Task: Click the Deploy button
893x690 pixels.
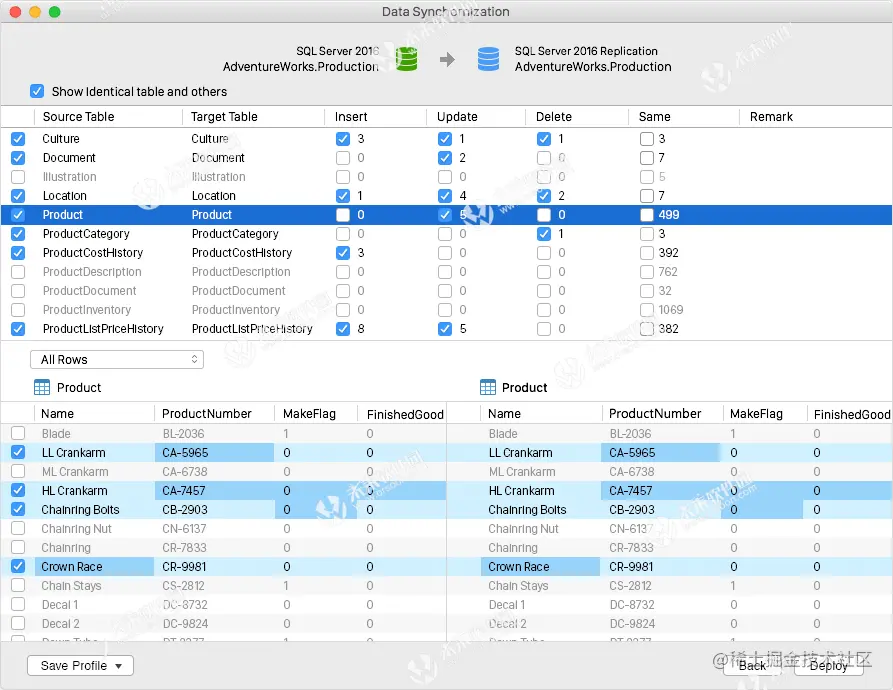Action: (x=829, y=666)
